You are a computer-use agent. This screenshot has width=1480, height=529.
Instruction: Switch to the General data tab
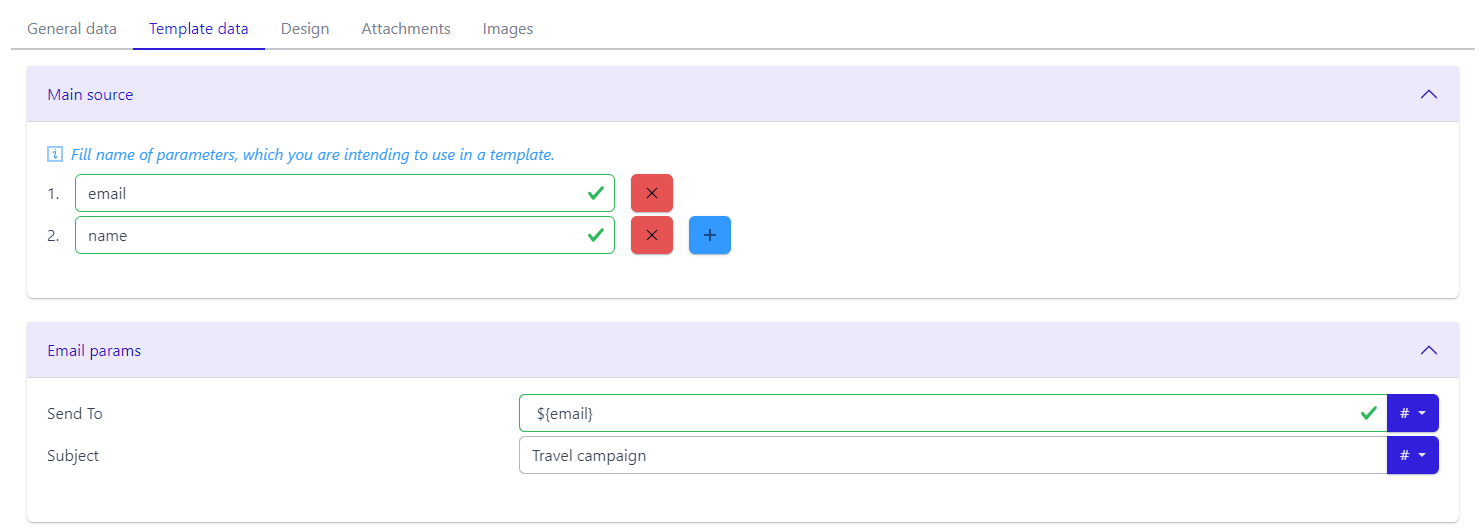[72, 29]
